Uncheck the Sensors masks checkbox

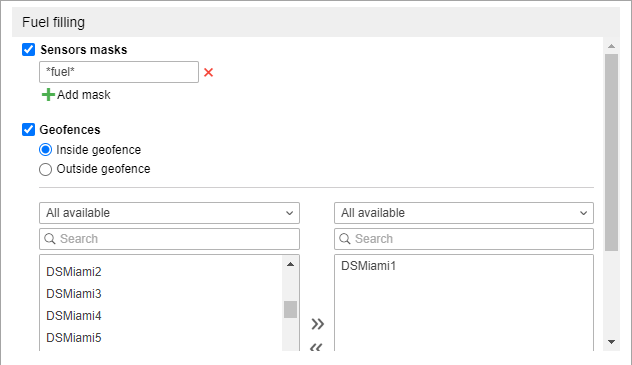click(28, 50)
